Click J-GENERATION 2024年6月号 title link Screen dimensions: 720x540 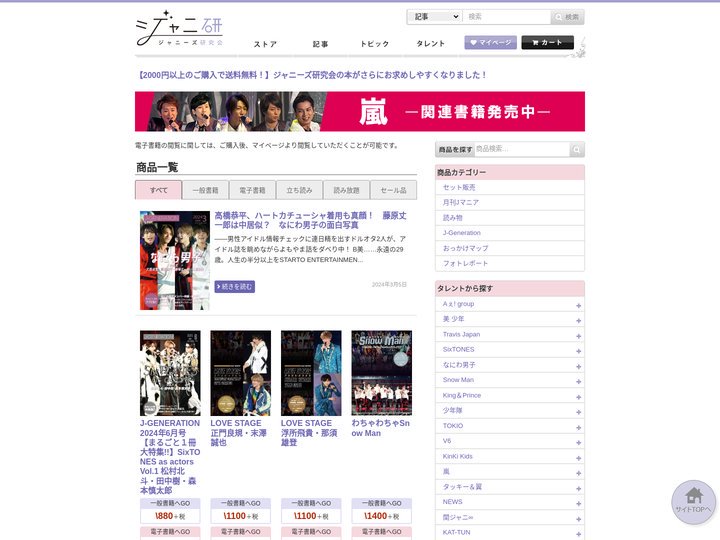pos(170,456)
